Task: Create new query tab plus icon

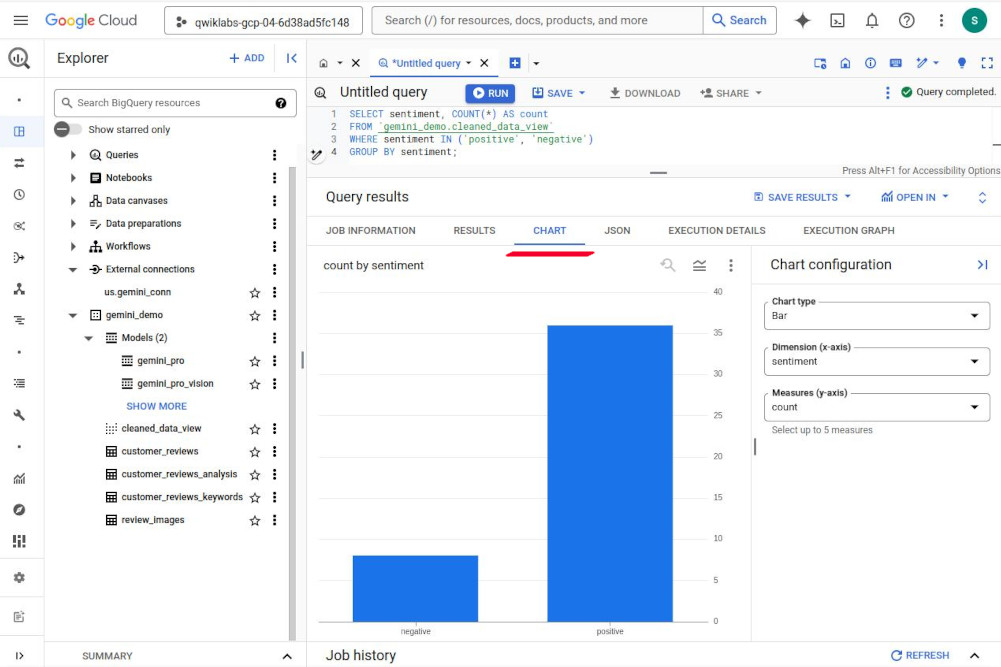Action: [515, 63]
